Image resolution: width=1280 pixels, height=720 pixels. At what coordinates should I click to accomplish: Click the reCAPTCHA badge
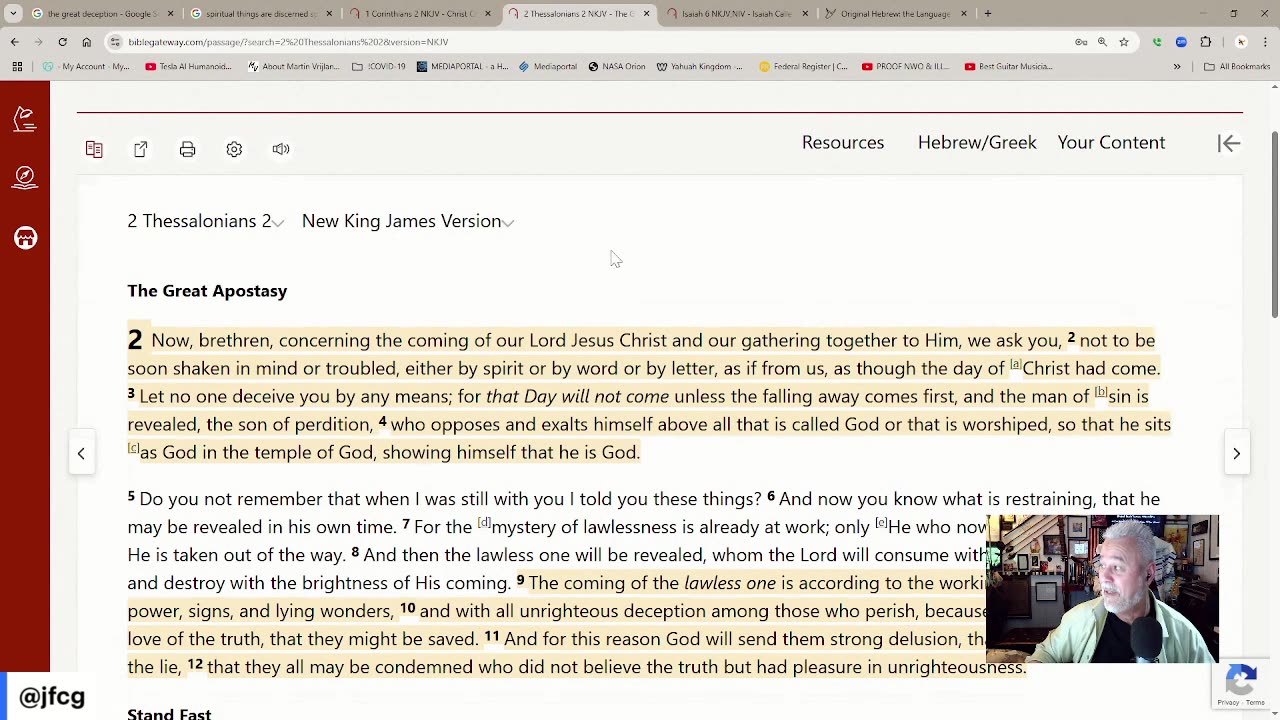coord(1241,682)
